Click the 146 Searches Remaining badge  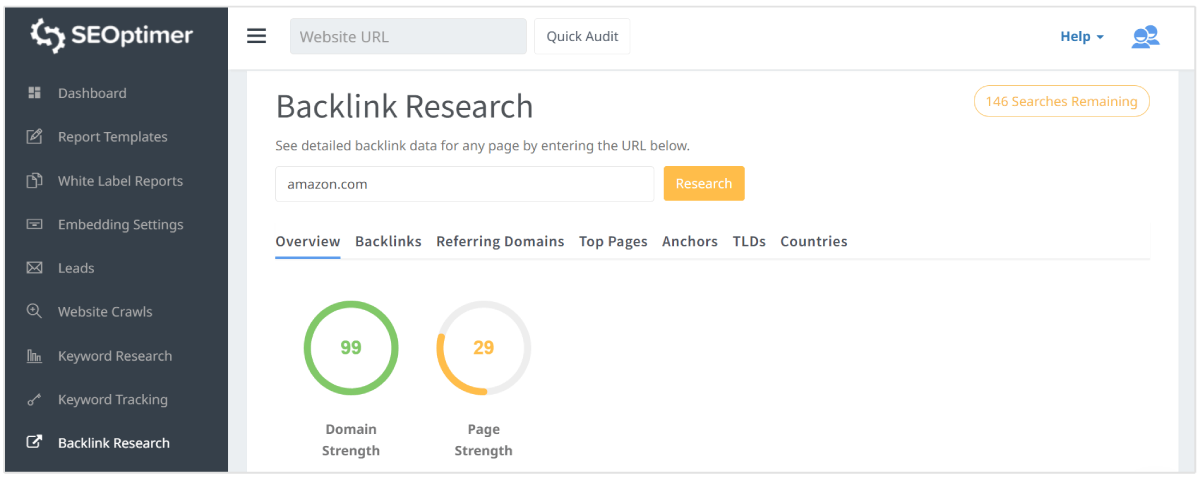pos(1061,101)
